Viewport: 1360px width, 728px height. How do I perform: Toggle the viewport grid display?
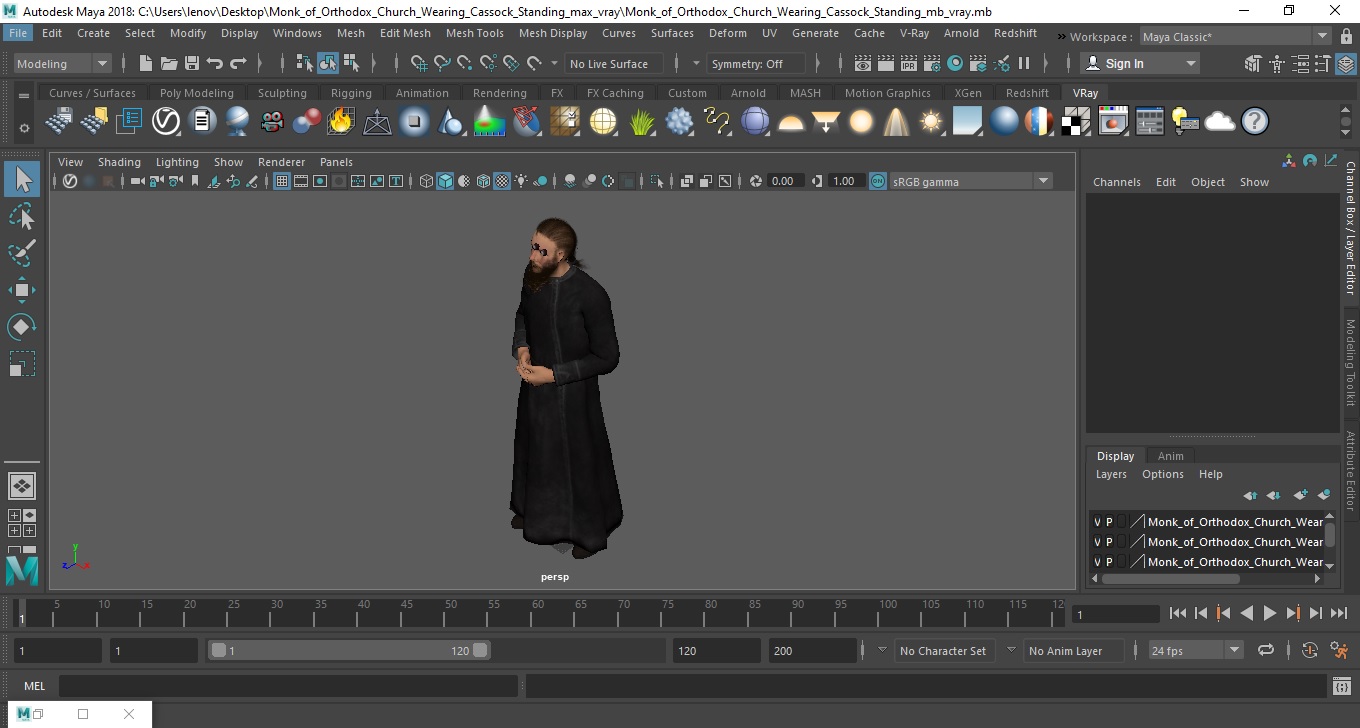(282, 181)
